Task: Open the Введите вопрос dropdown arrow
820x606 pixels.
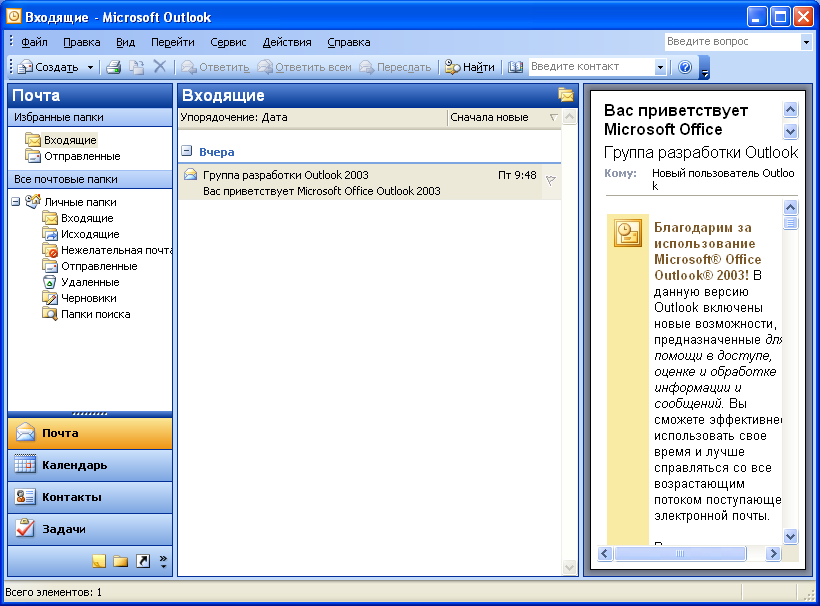Action: [x=806, y=42]
